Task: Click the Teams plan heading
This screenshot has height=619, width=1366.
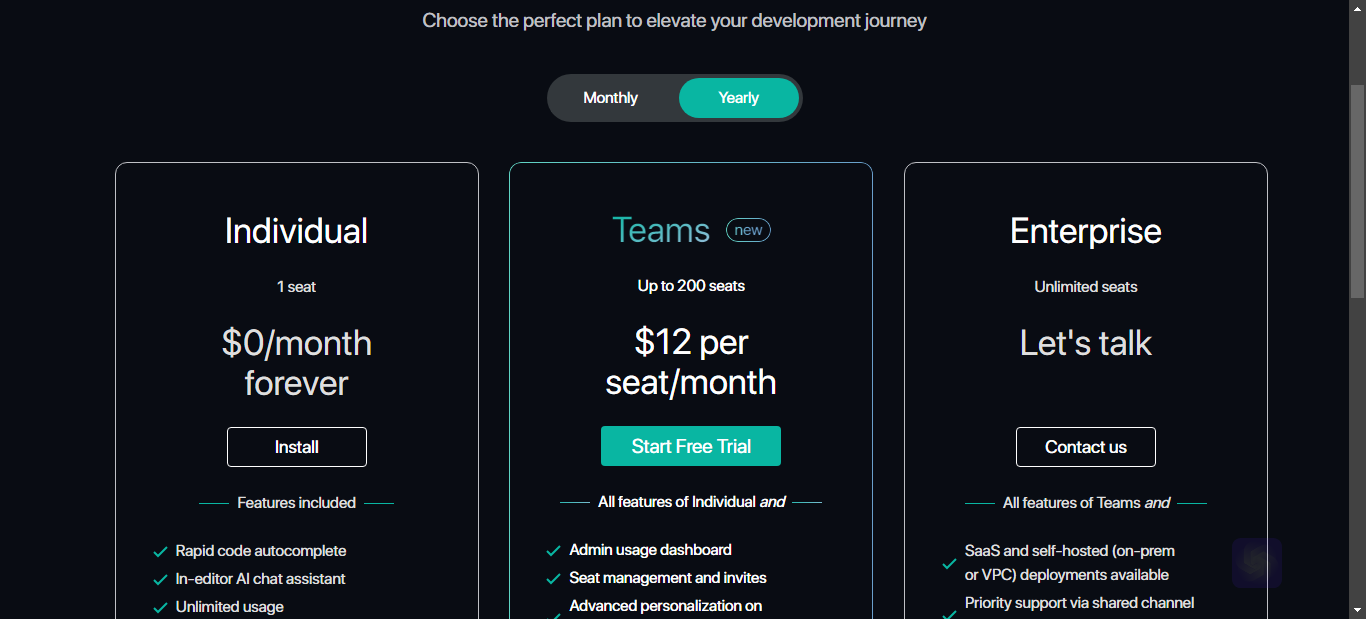Action: pos(661,230)
